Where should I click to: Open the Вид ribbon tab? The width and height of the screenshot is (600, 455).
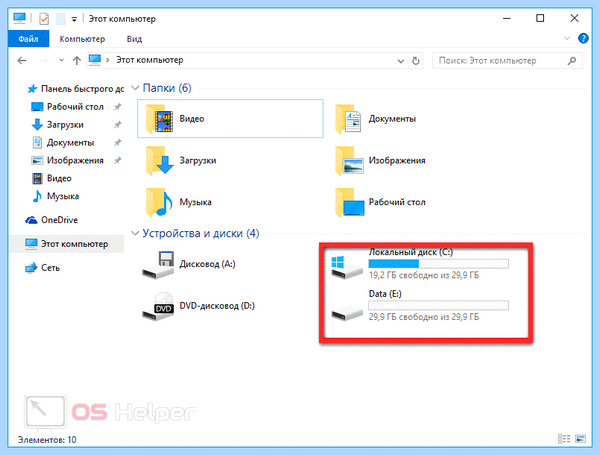coord(134,39)
